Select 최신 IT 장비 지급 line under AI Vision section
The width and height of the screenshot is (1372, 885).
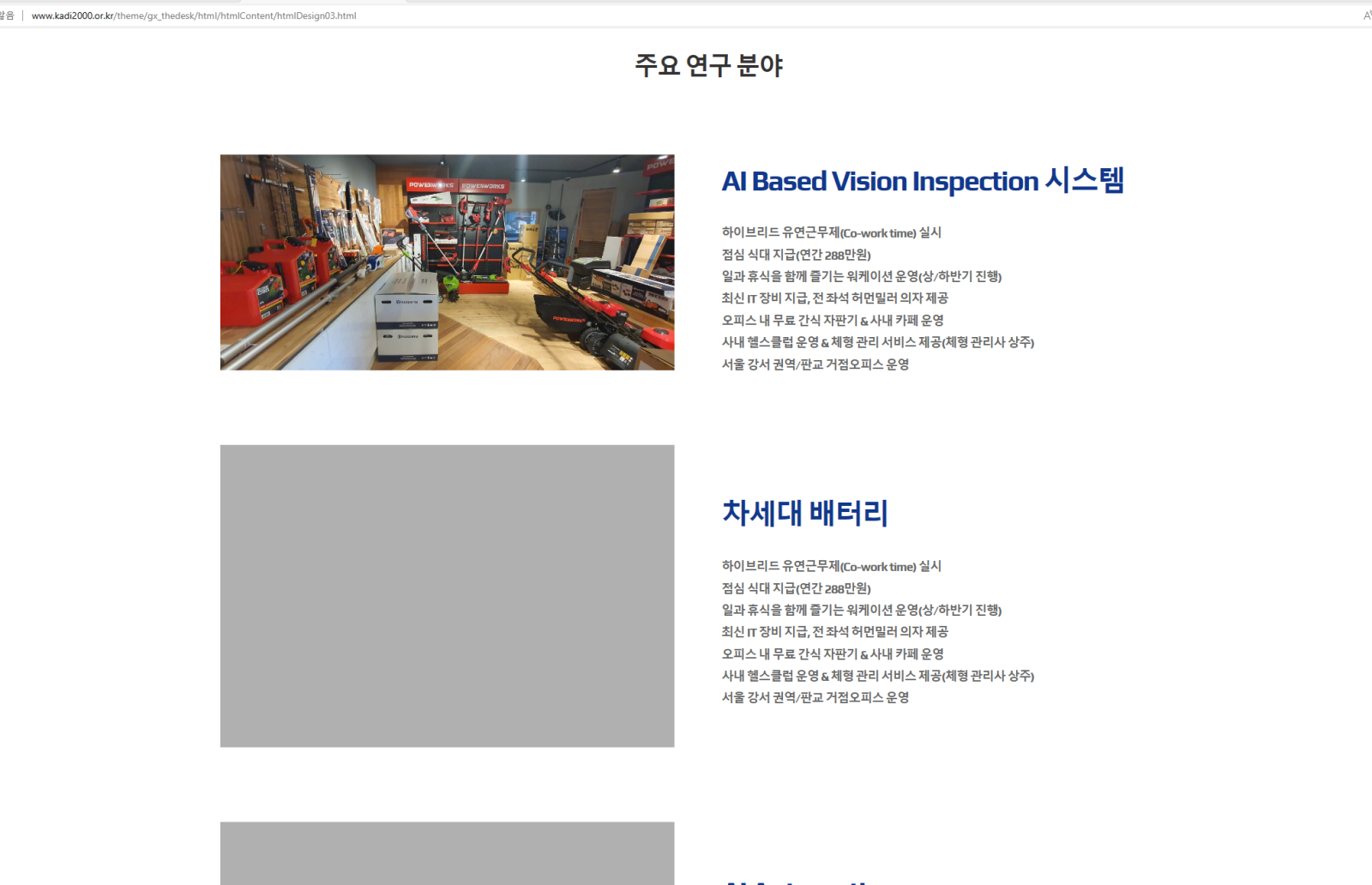(x=835, y=298)
